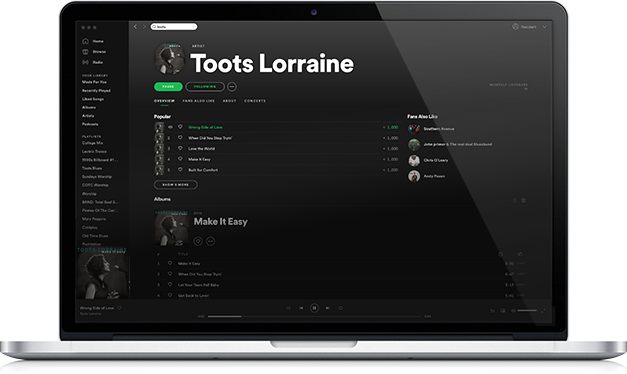Open Make It Easy album more options

(210, 241)
